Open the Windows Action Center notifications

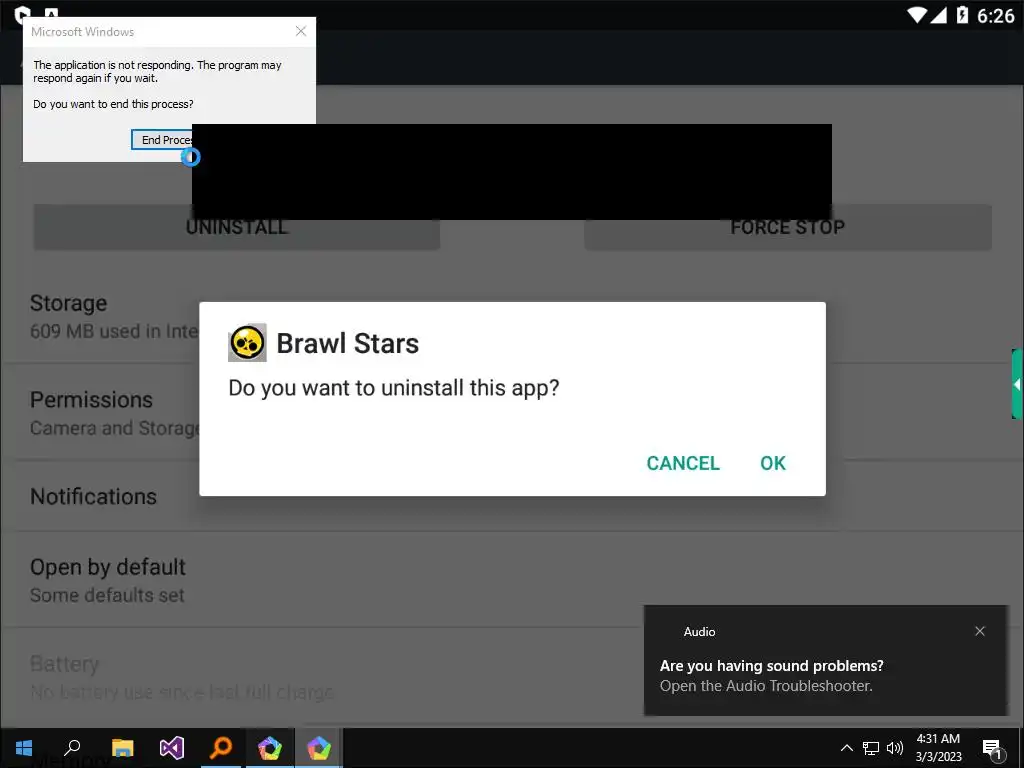992,748
